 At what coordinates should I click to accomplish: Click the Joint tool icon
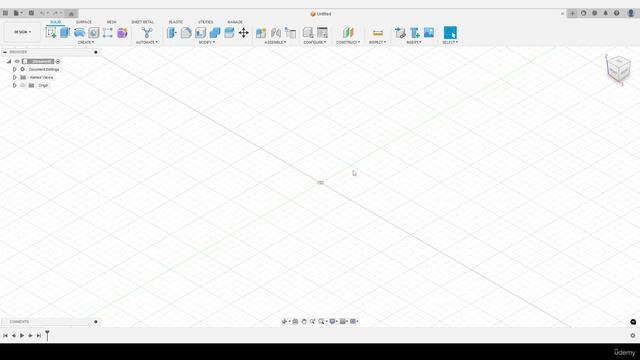click(276, 33)
